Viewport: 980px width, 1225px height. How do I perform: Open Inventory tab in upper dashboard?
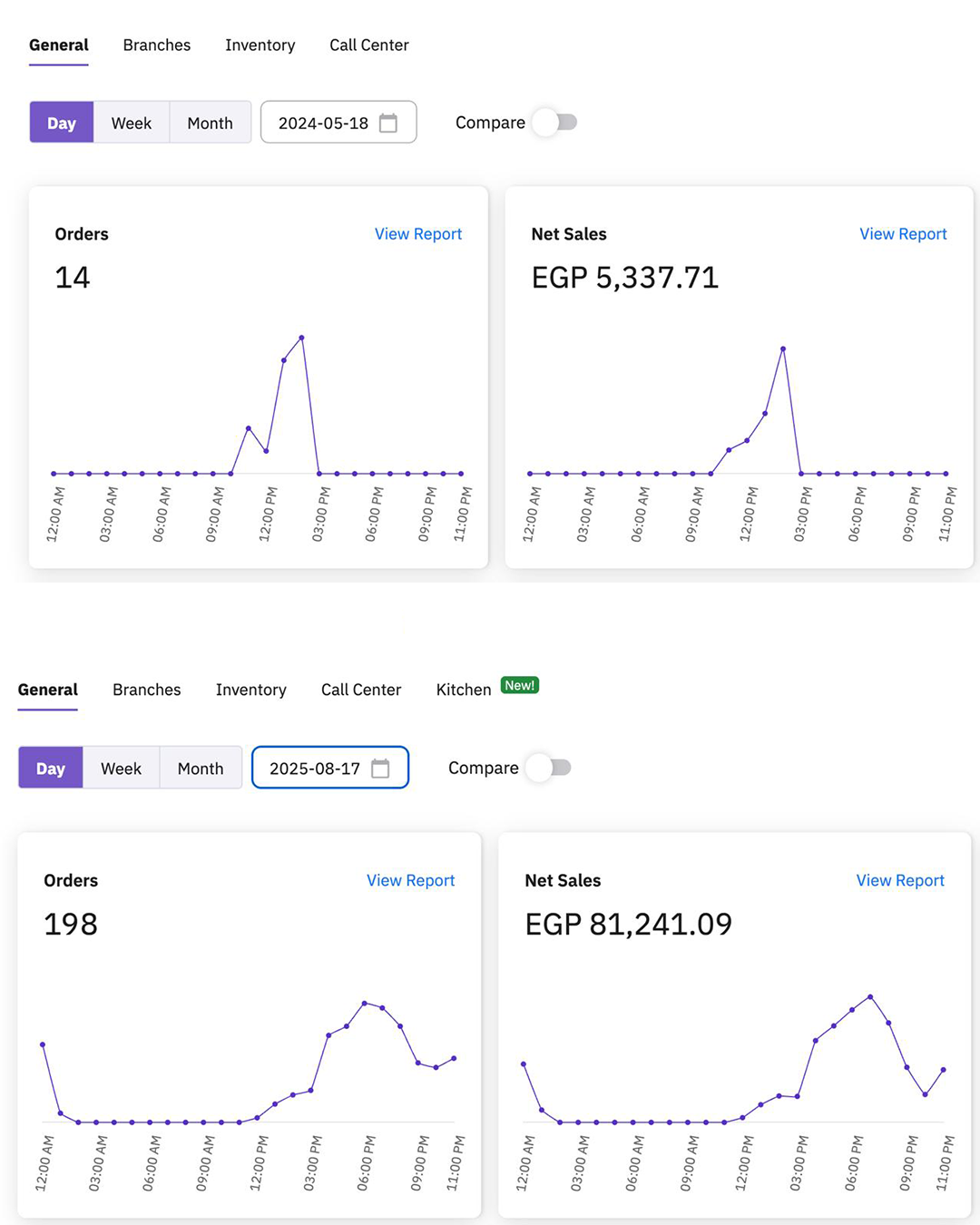pos(260,45)
